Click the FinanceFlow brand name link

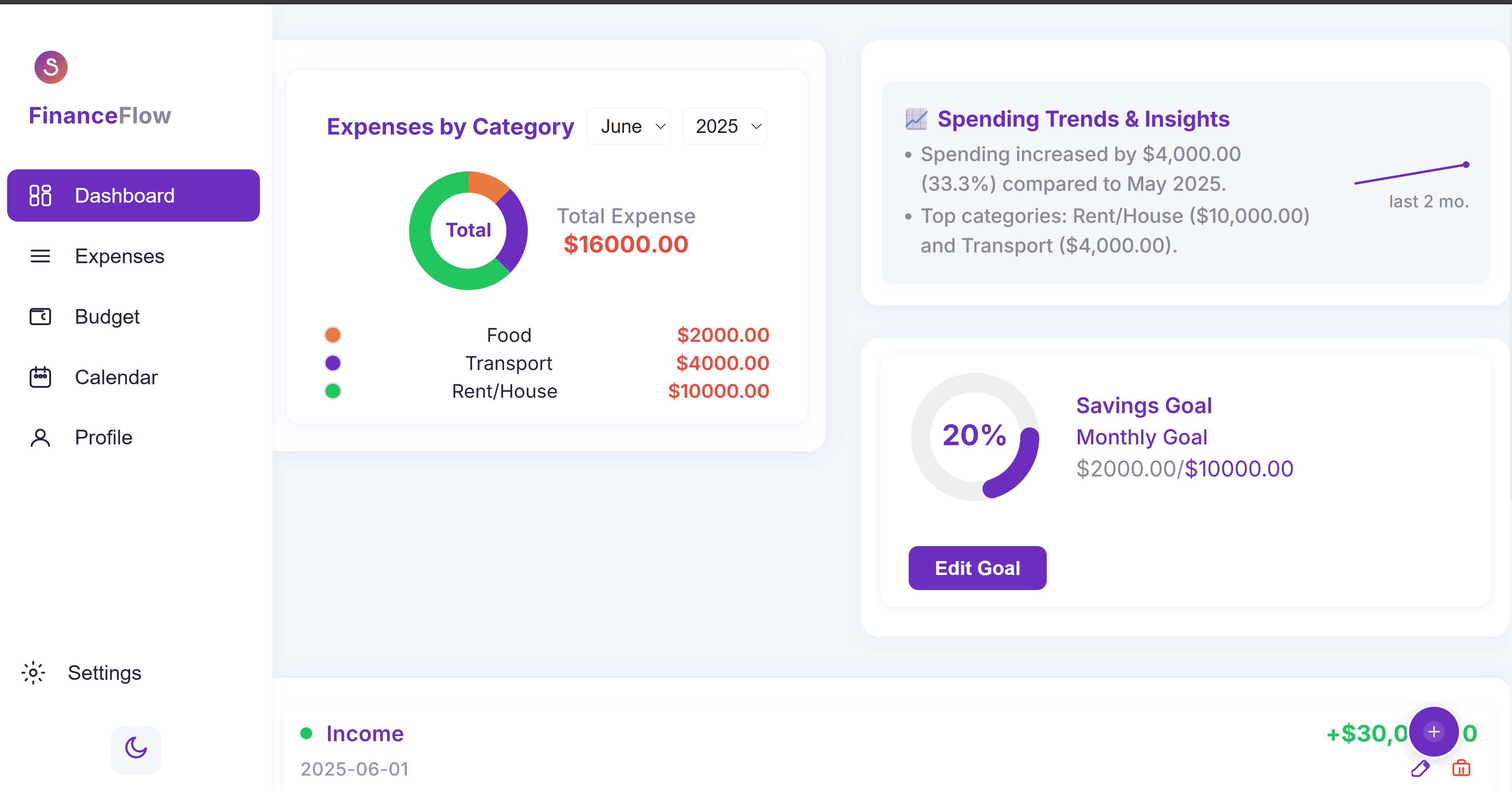click(100, 116)
